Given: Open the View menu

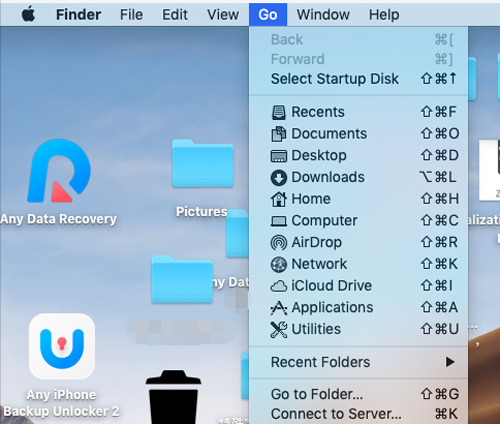Looking at the screenshot, I should 223,15.
